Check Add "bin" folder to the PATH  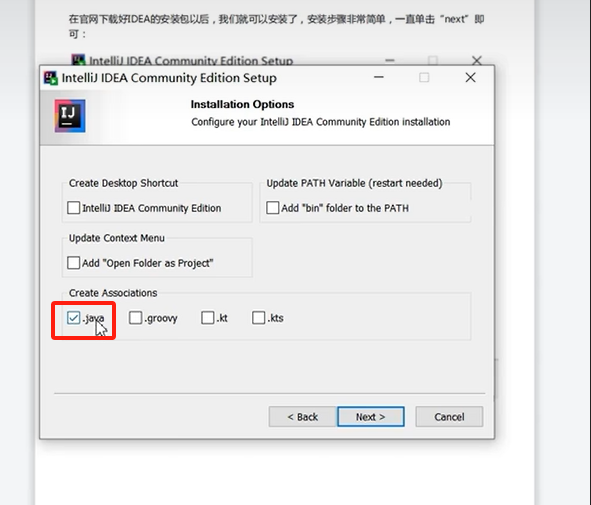click(x=273, y=208)
